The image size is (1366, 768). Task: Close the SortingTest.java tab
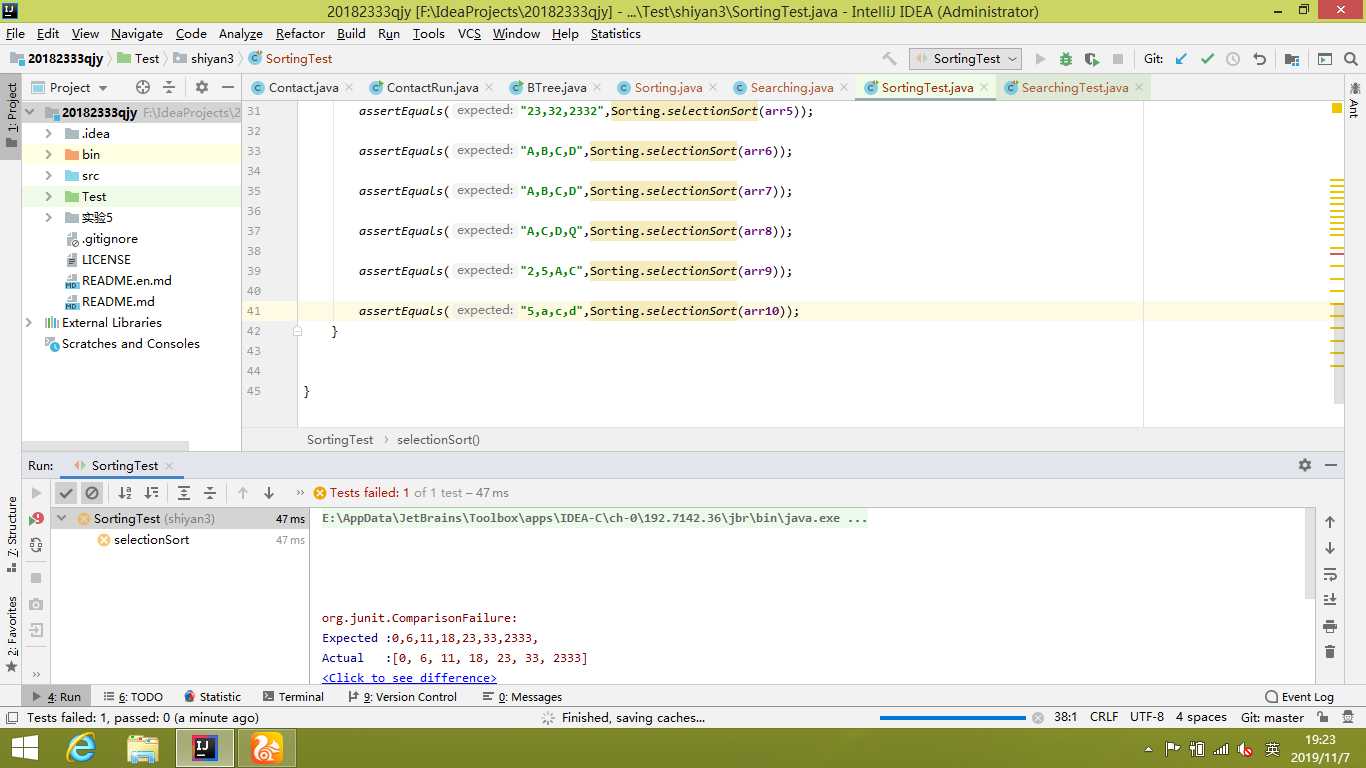pos(984,87)
